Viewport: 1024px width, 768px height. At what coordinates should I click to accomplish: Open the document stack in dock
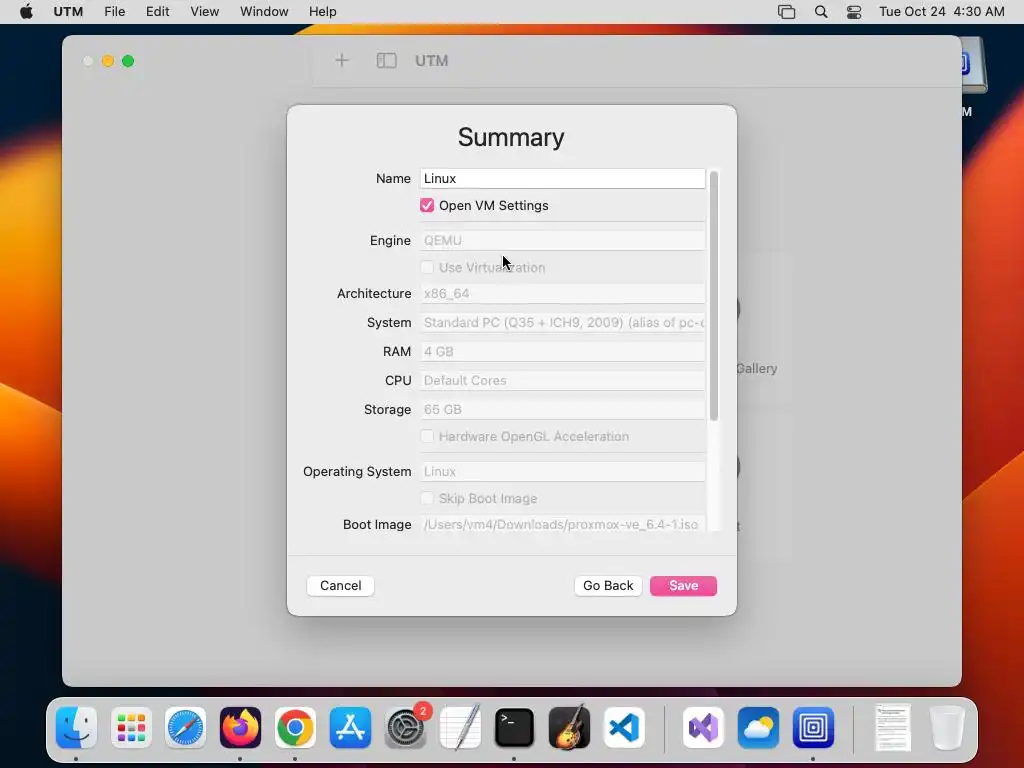point(892,728)
